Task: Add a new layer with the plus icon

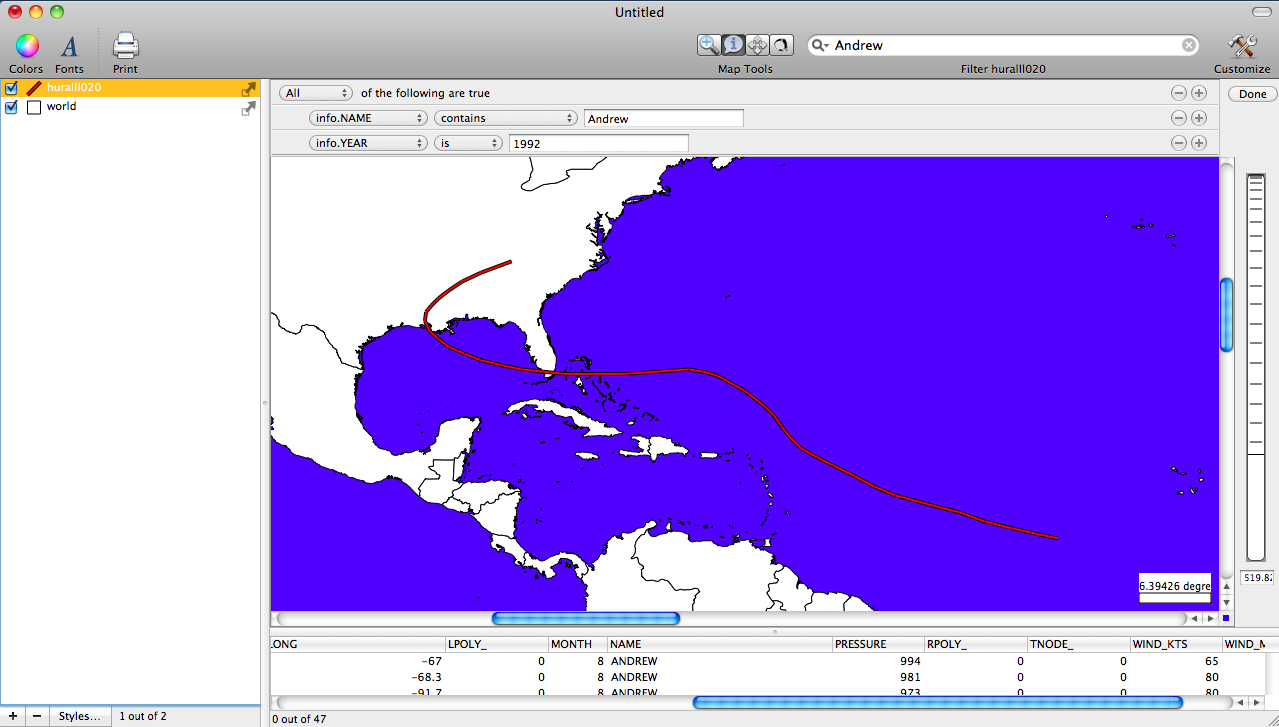Action: click(11, 716)
